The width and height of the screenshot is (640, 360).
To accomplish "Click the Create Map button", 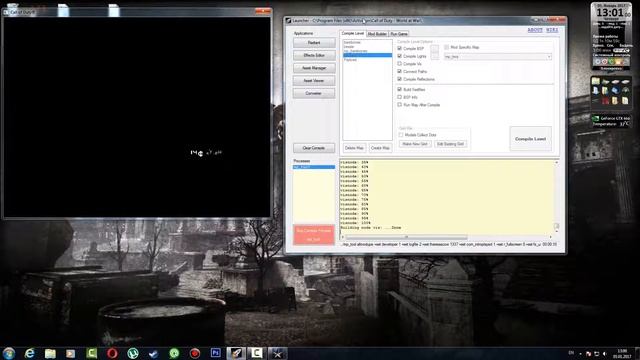I will [380, 148].
